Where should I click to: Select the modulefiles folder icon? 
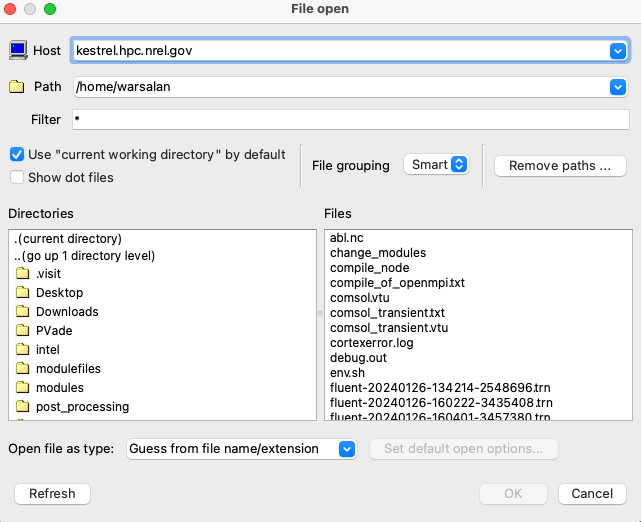23,369
